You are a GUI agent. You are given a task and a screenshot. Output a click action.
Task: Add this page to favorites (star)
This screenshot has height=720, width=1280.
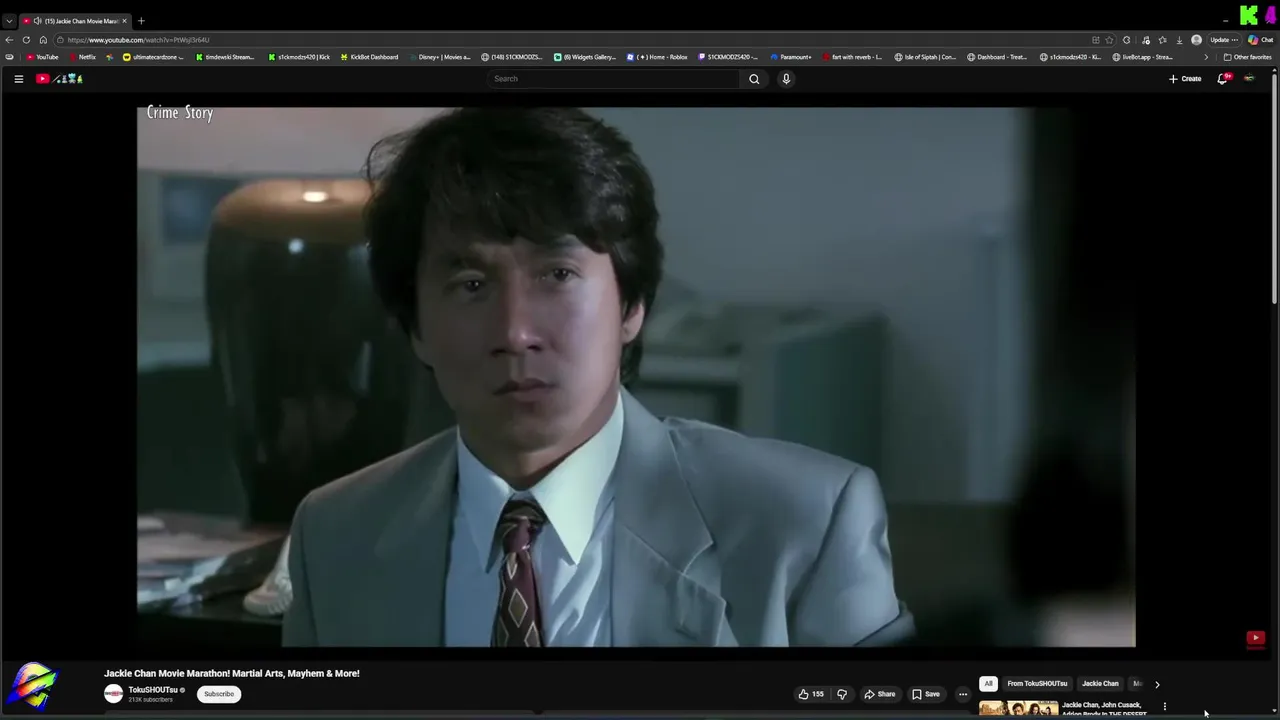[x=1109, y=40]
